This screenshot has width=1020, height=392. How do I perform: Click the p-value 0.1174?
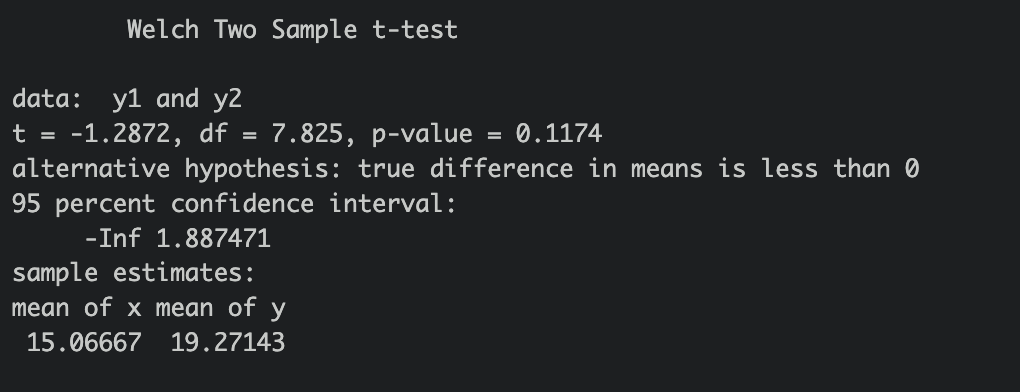tap(559, 134)
